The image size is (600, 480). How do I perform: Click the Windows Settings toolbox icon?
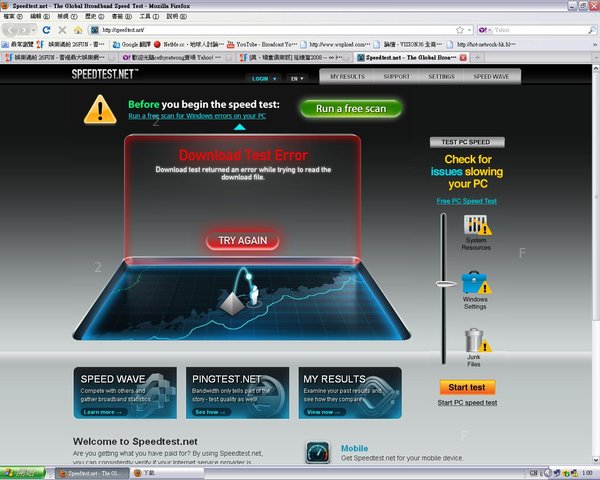(476, 282)
